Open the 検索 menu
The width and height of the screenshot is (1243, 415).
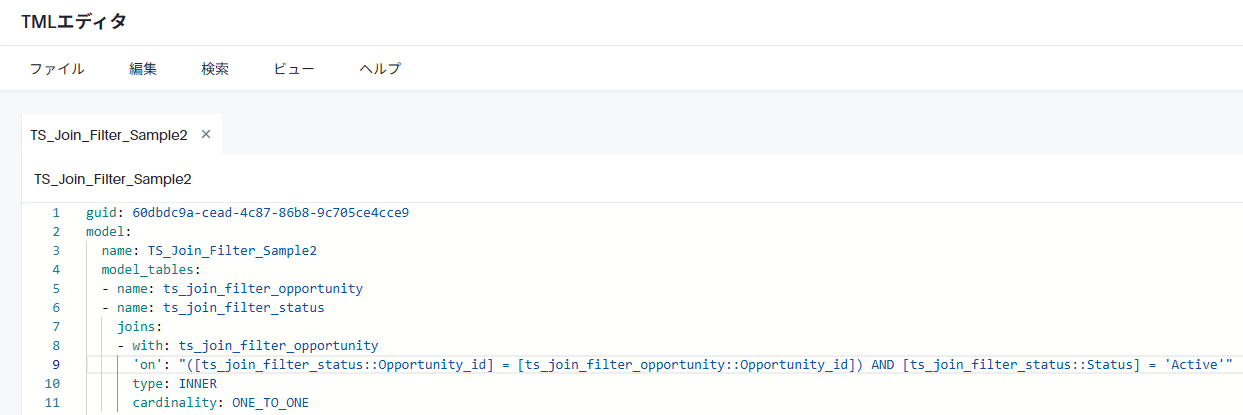(215, 69)
